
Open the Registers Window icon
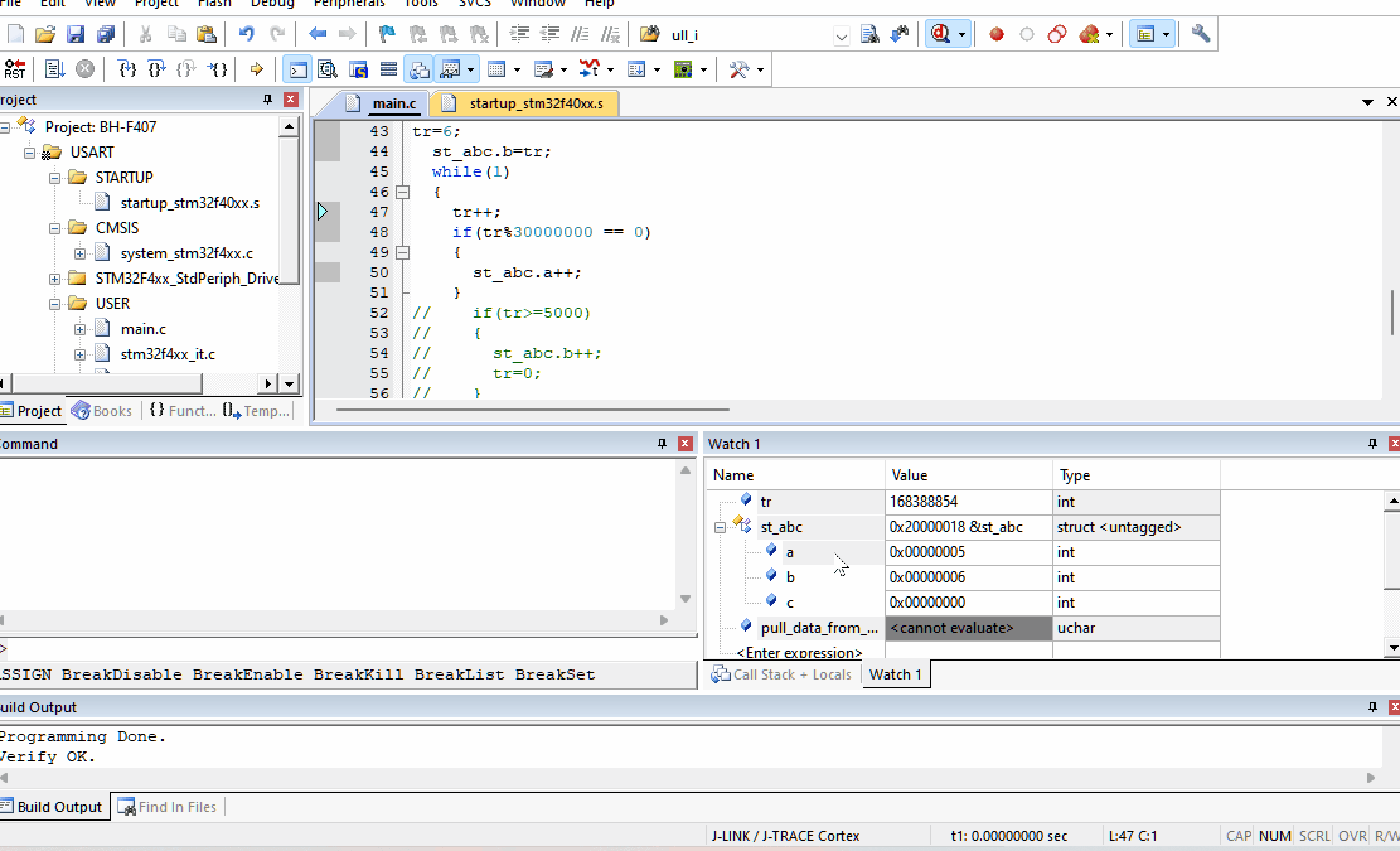click(x=388, y=69)
